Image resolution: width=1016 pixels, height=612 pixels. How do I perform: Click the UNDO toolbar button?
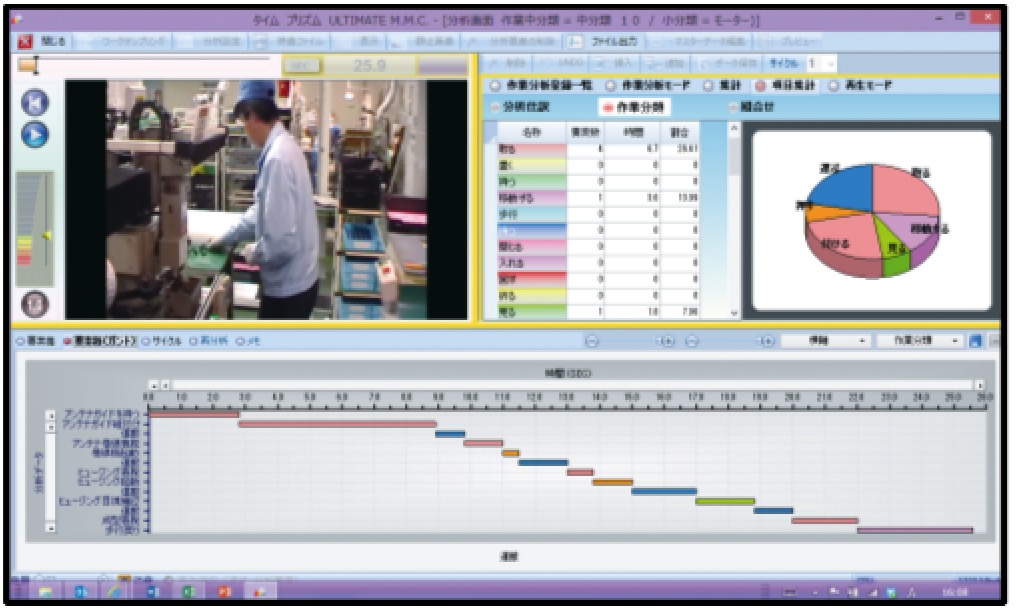(561, 63)
